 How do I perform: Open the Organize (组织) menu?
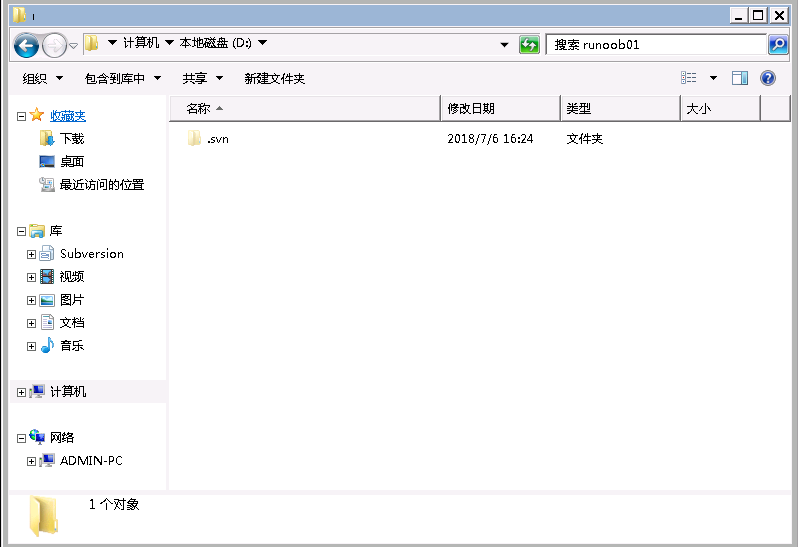(x=42, y=78)
